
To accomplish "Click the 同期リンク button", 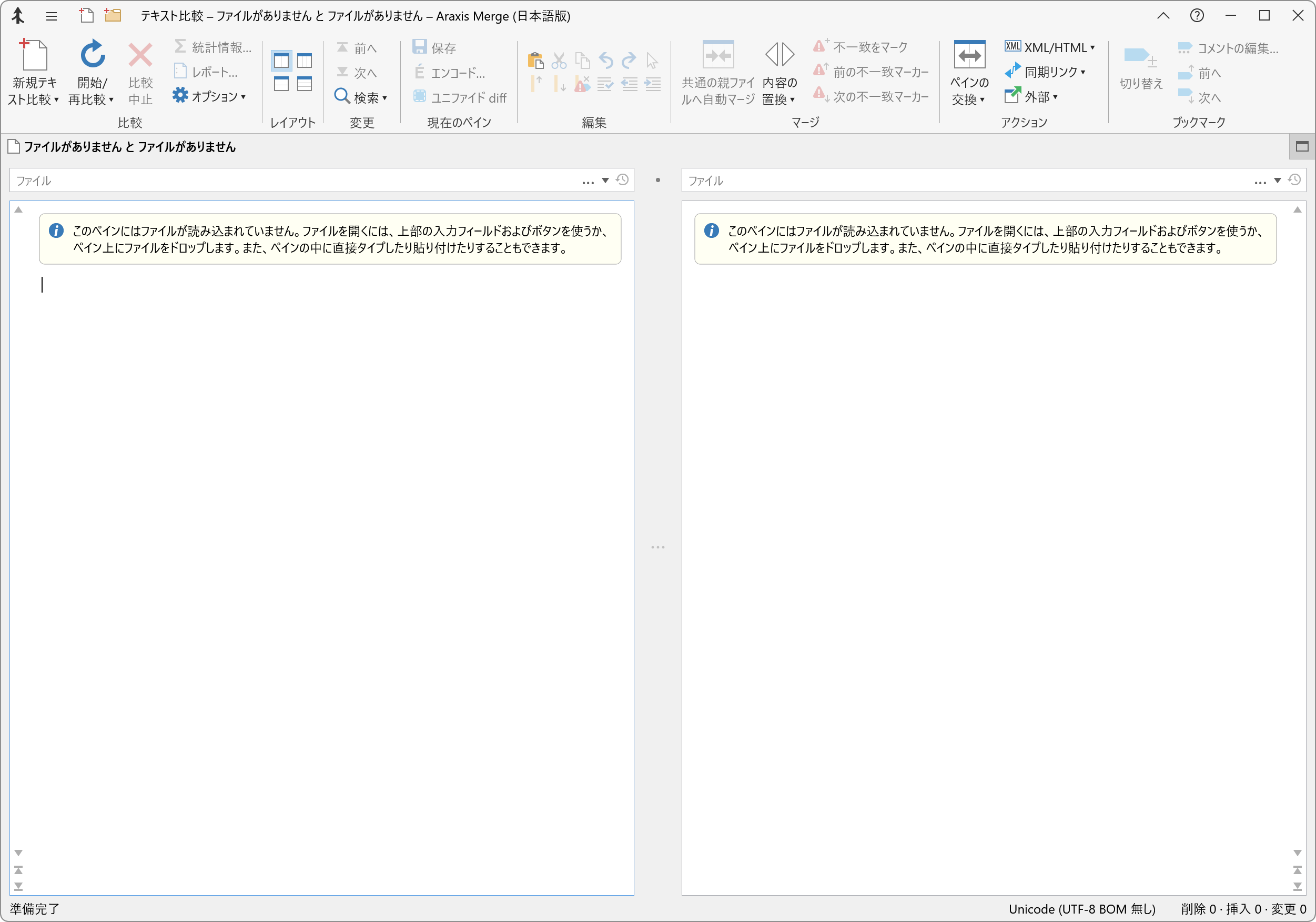I will click(x=1044, y=72).
